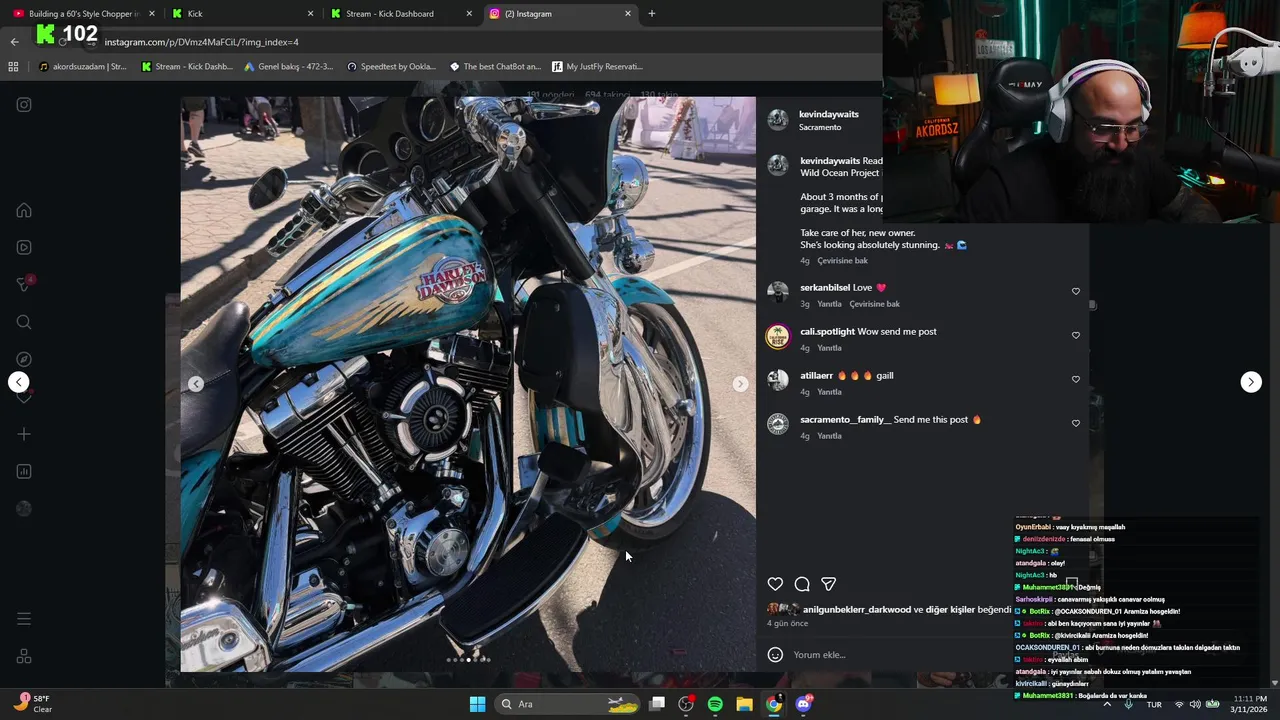The width and height of the screenshot is (1280, 720).
Task: Click the comment bubble icon under post
Action: pos(802,584)
